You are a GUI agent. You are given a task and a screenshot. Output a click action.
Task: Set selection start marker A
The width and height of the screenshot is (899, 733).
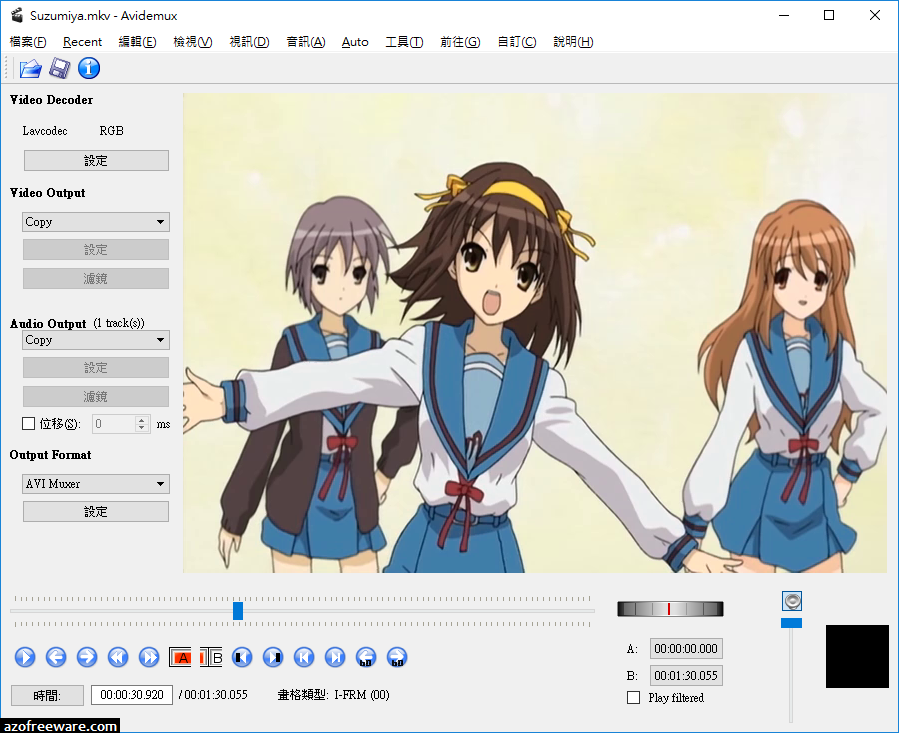coord(180,657)
